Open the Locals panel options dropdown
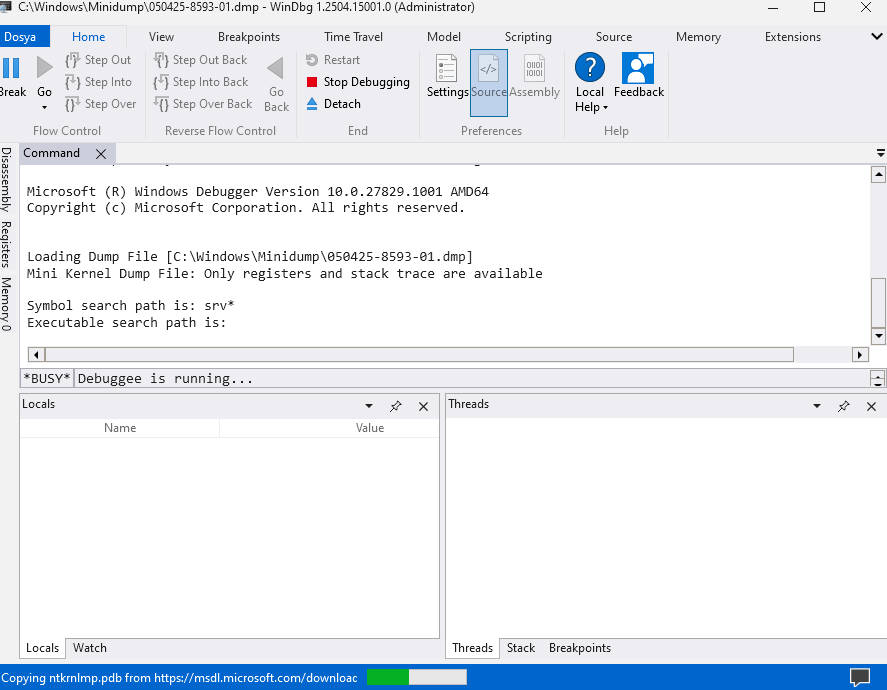This screenshot has height=690, width=887. (x=369, y=406)
